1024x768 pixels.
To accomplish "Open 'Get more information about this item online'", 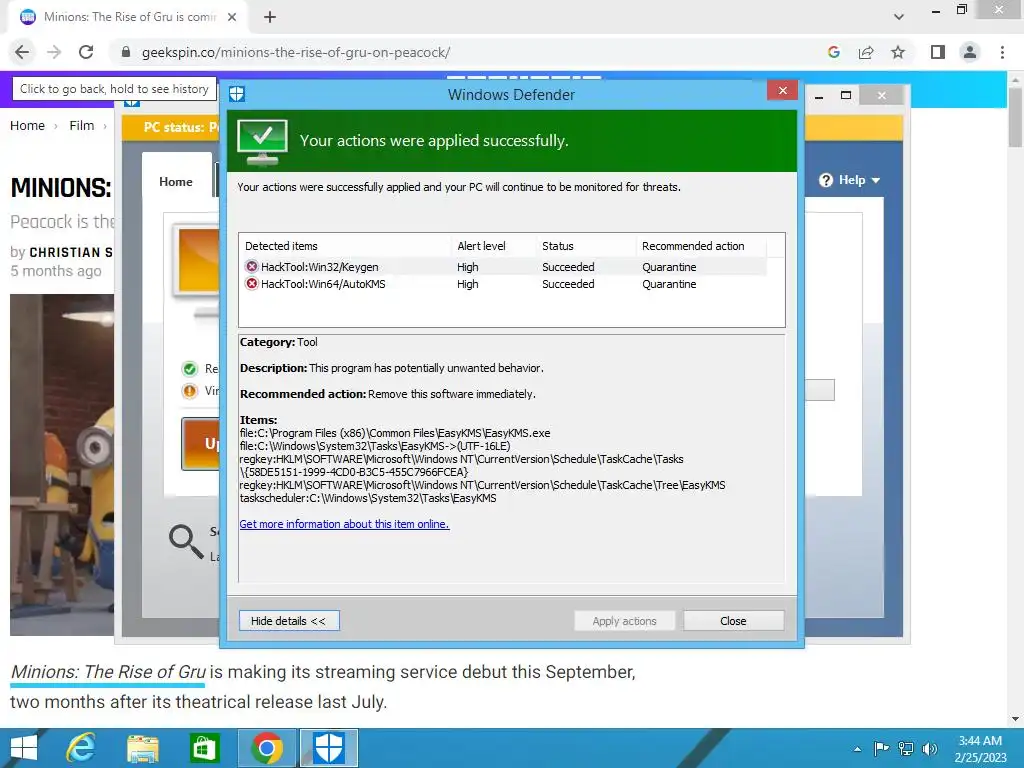I will click(x=344, y=524).
